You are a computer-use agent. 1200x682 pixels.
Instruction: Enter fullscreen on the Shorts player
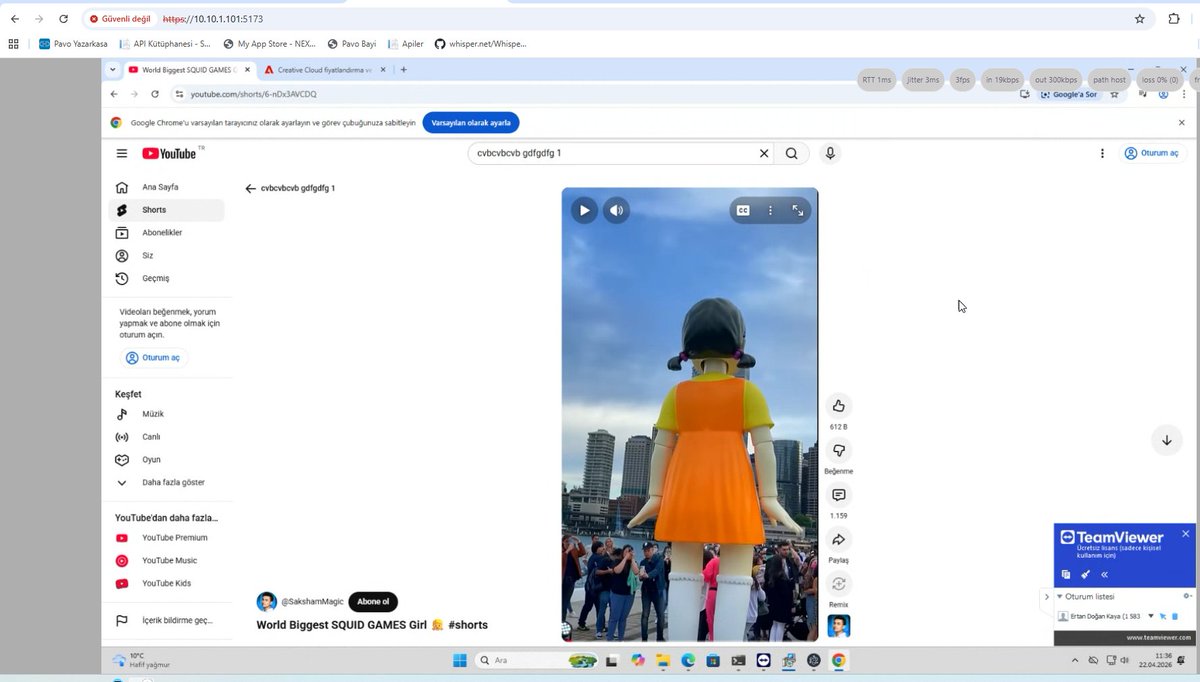798,210
